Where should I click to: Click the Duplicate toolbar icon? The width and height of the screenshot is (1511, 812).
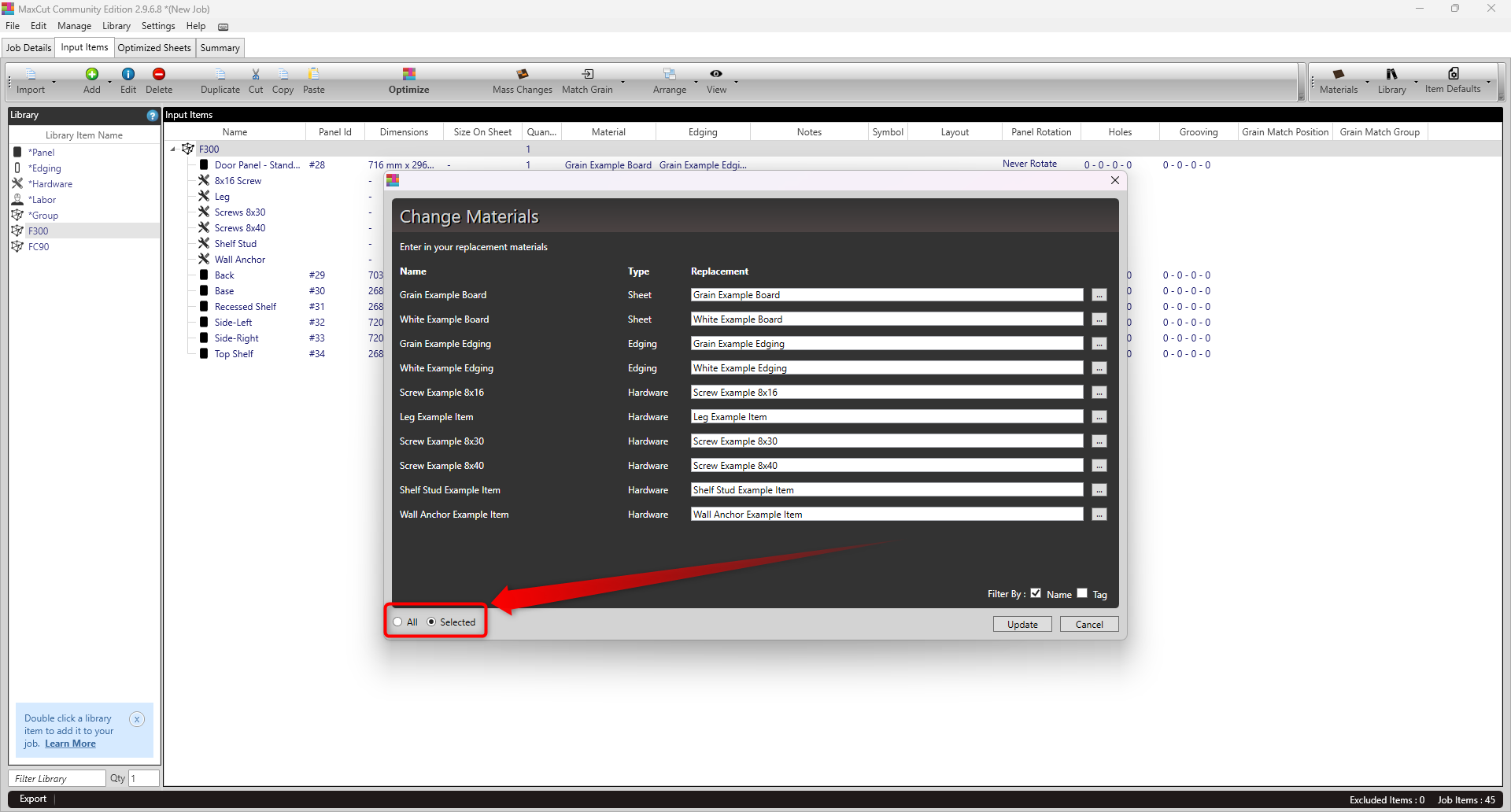(220, 74)
